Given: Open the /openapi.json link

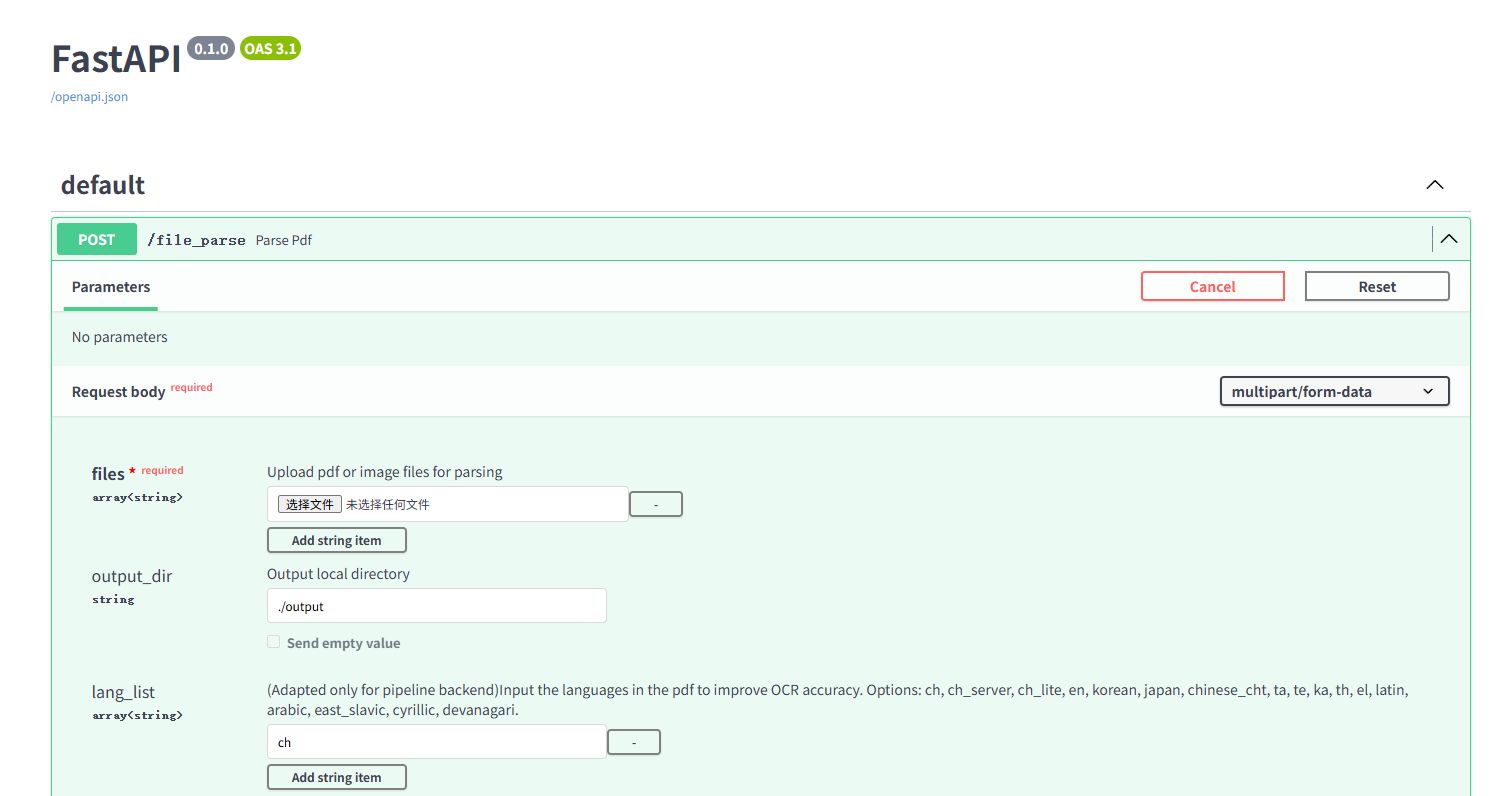Looking at the screenshot, I should pos(89,97).
